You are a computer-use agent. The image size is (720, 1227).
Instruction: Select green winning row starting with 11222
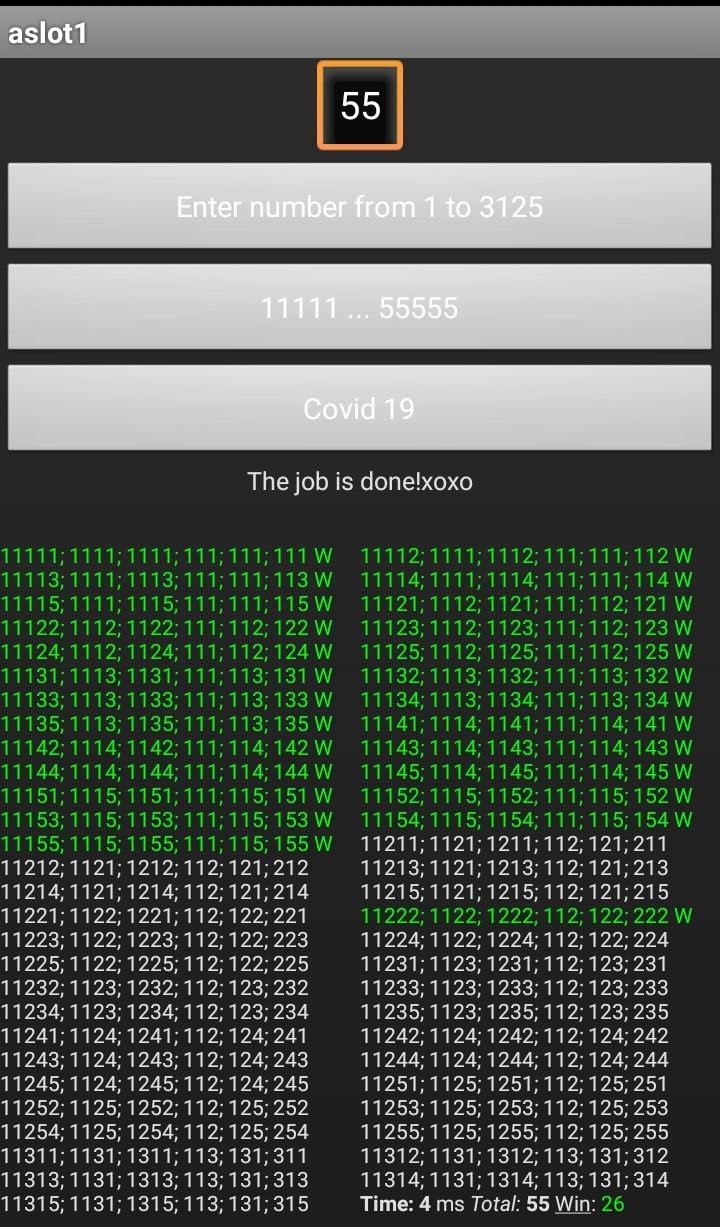tap(526, 915)
